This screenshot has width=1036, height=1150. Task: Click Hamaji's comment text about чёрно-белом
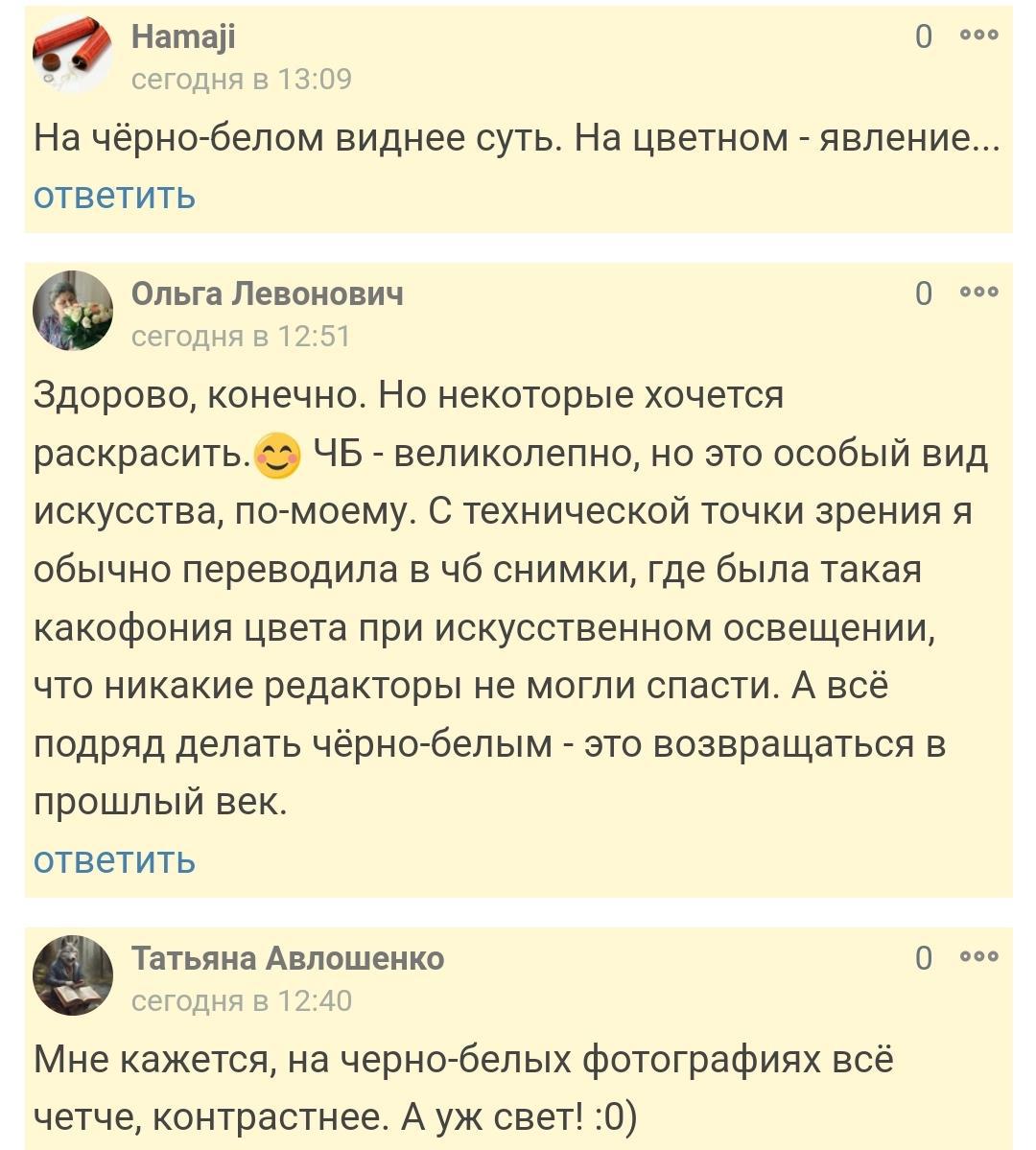[x=516, y=139]
